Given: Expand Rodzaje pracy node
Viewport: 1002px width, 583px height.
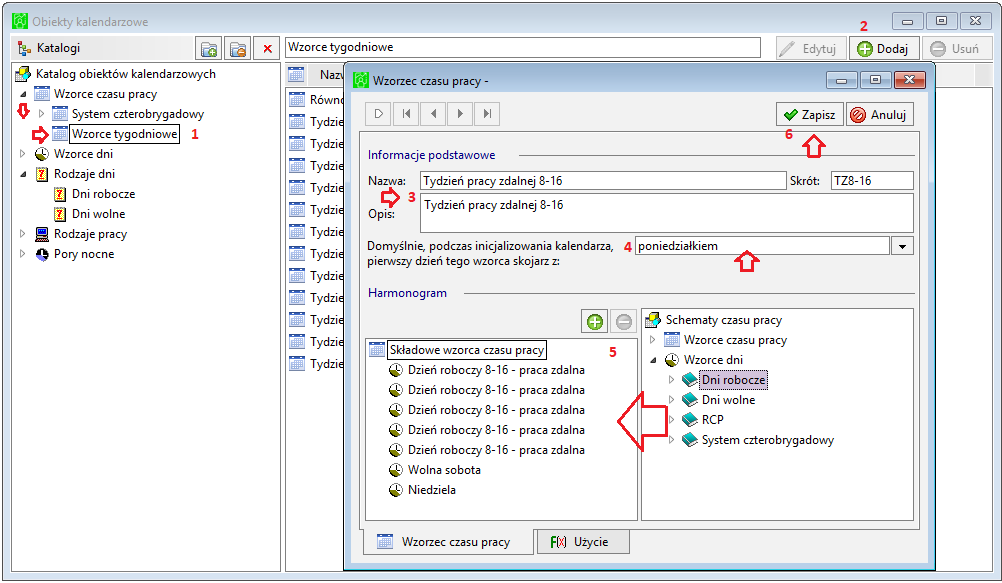Looking at the screenshot, I should click(x=23, y=234).
